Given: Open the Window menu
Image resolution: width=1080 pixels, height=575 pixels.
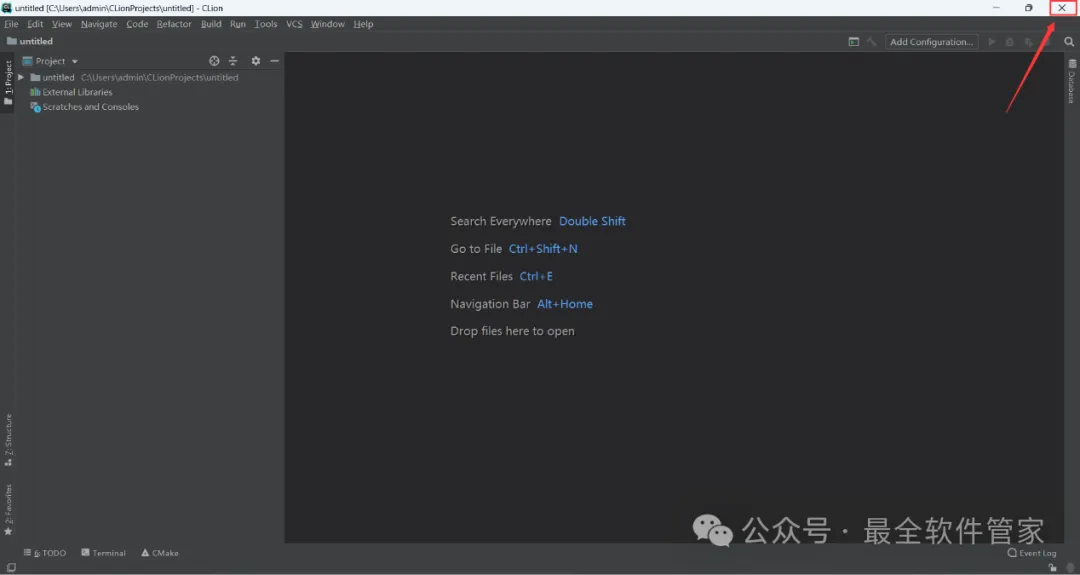Looking at the screenshot, I should 327,24.
